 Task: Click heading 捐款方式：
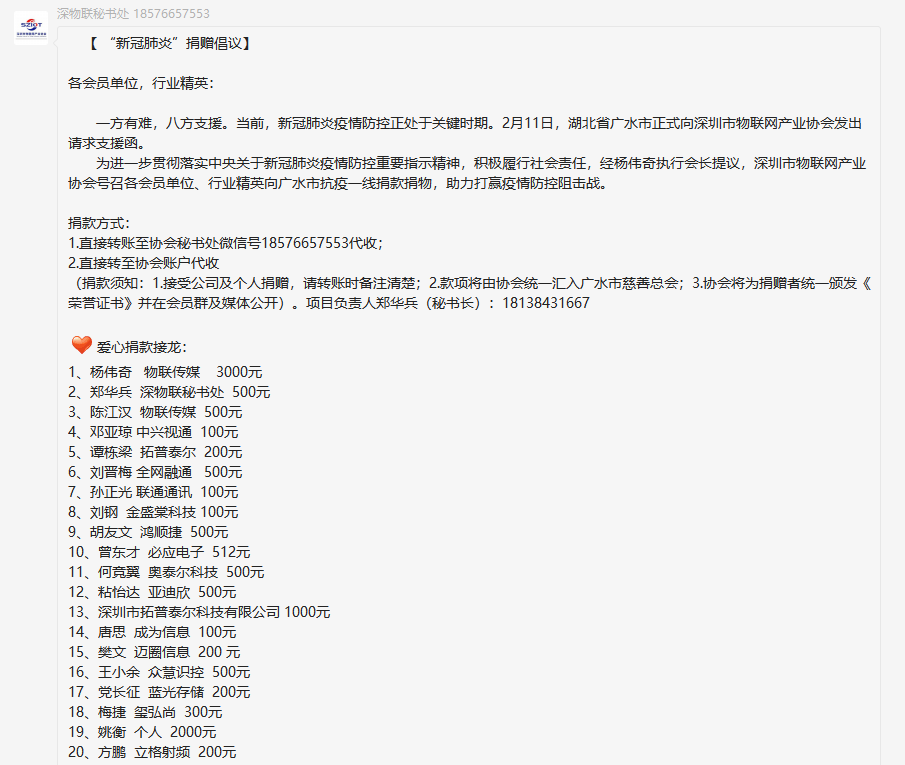(100, 223)
